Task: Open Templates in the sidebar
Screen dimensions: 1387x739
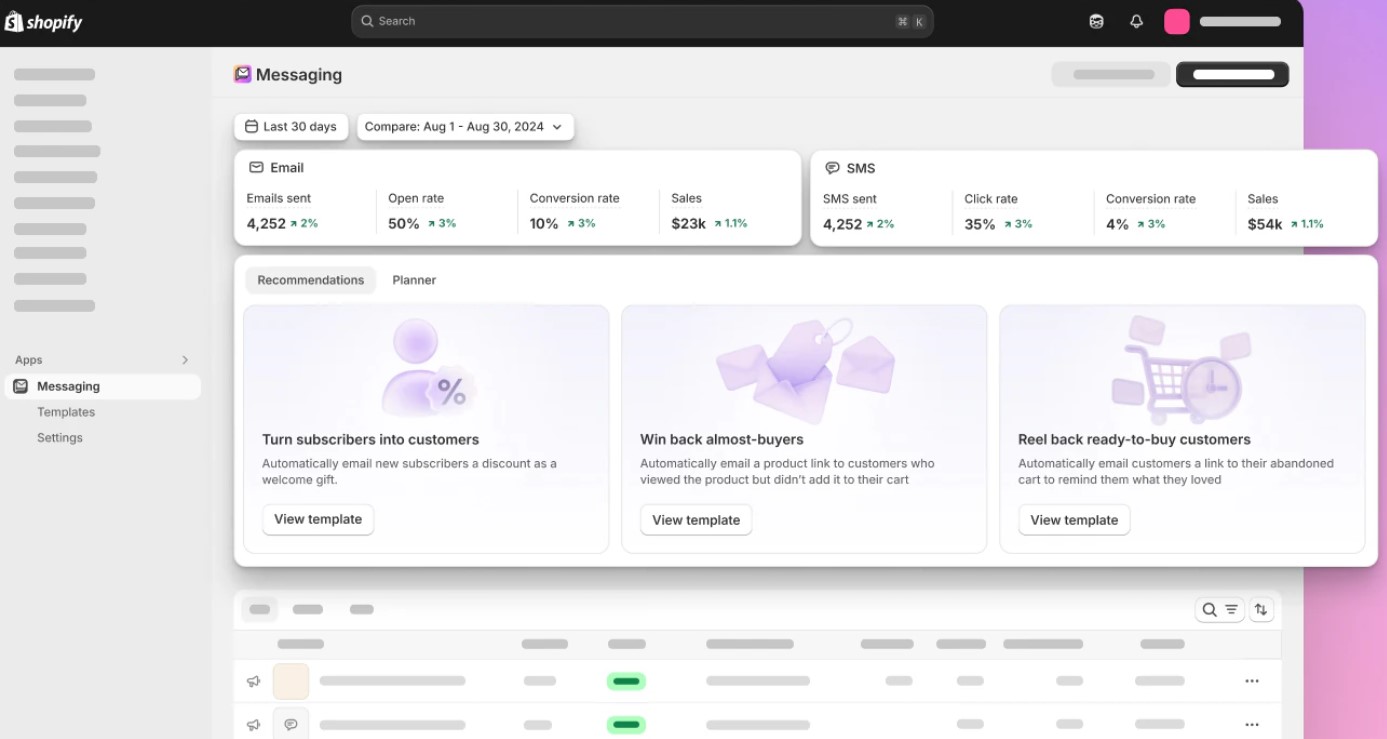Action: click(x=66, y=412)
